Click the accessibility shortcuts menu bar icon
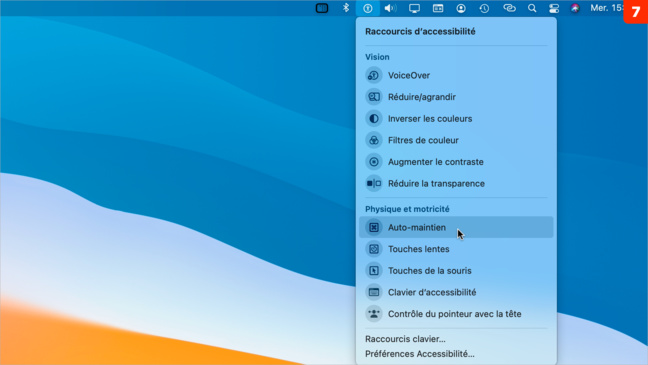 (368, 8)
